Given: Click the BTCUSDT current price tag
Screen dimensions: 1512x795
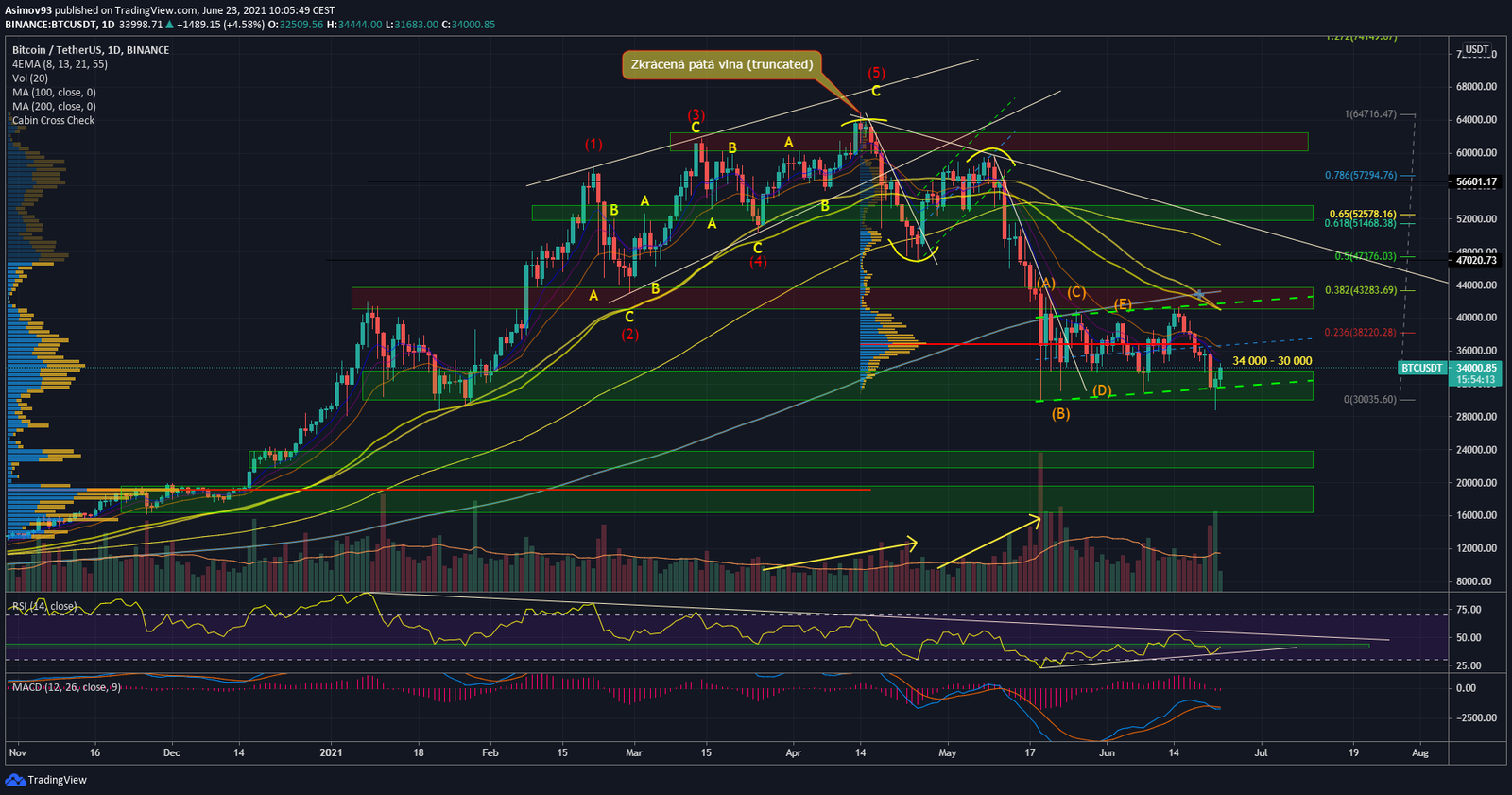Looking at the screenshot, I should (x=1422, y=368).
